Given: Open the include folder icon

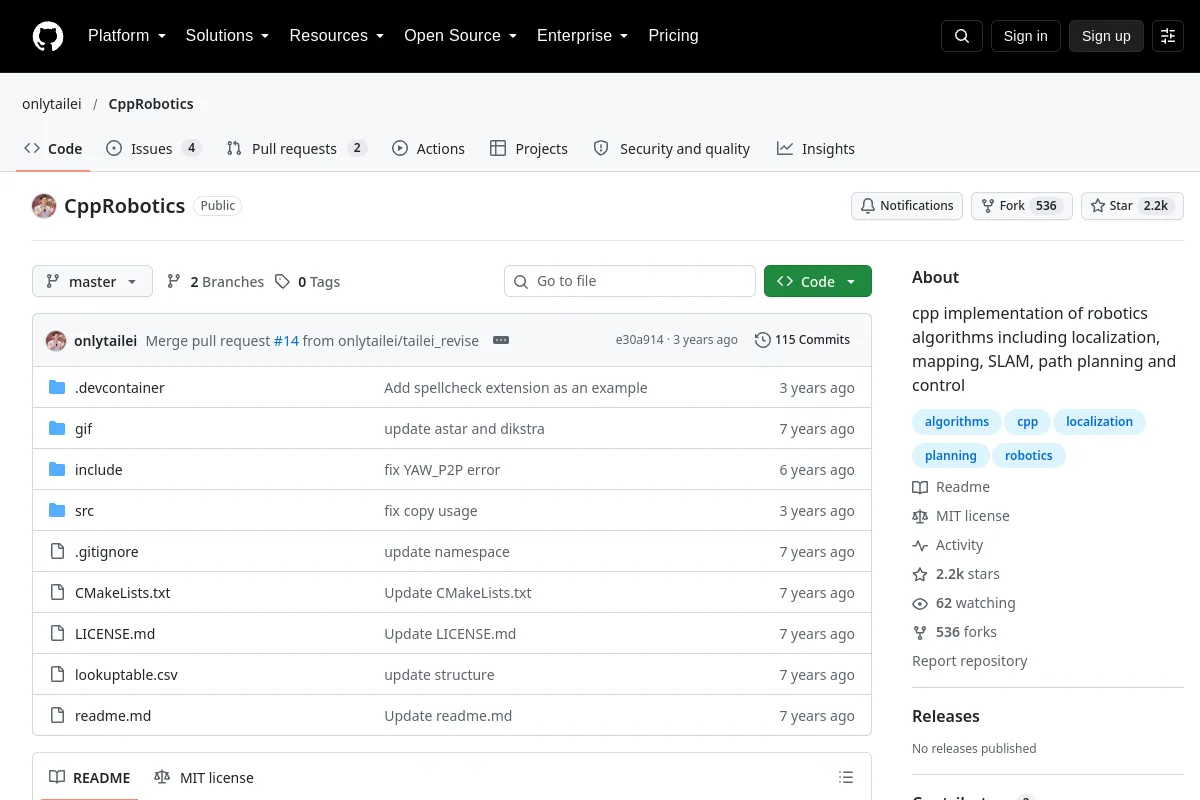Looking at the screenshot, I should click(x=57, y=469).
